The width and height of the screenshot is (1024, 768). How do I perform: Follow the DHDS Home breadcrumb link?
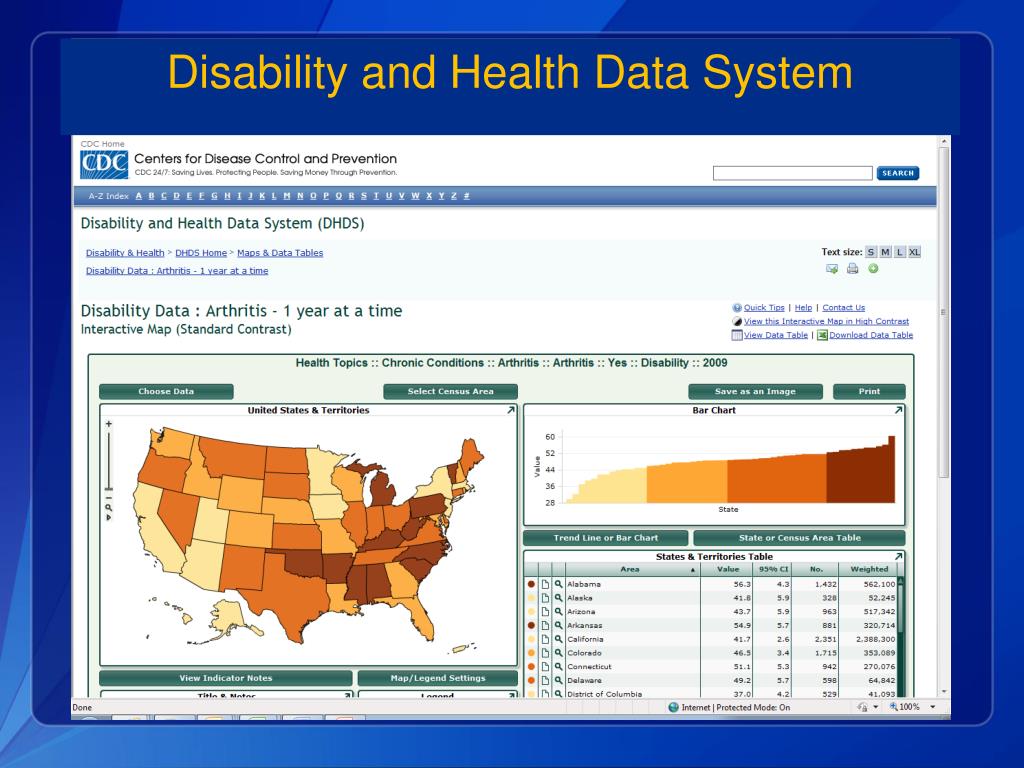(x=201, y=253)
